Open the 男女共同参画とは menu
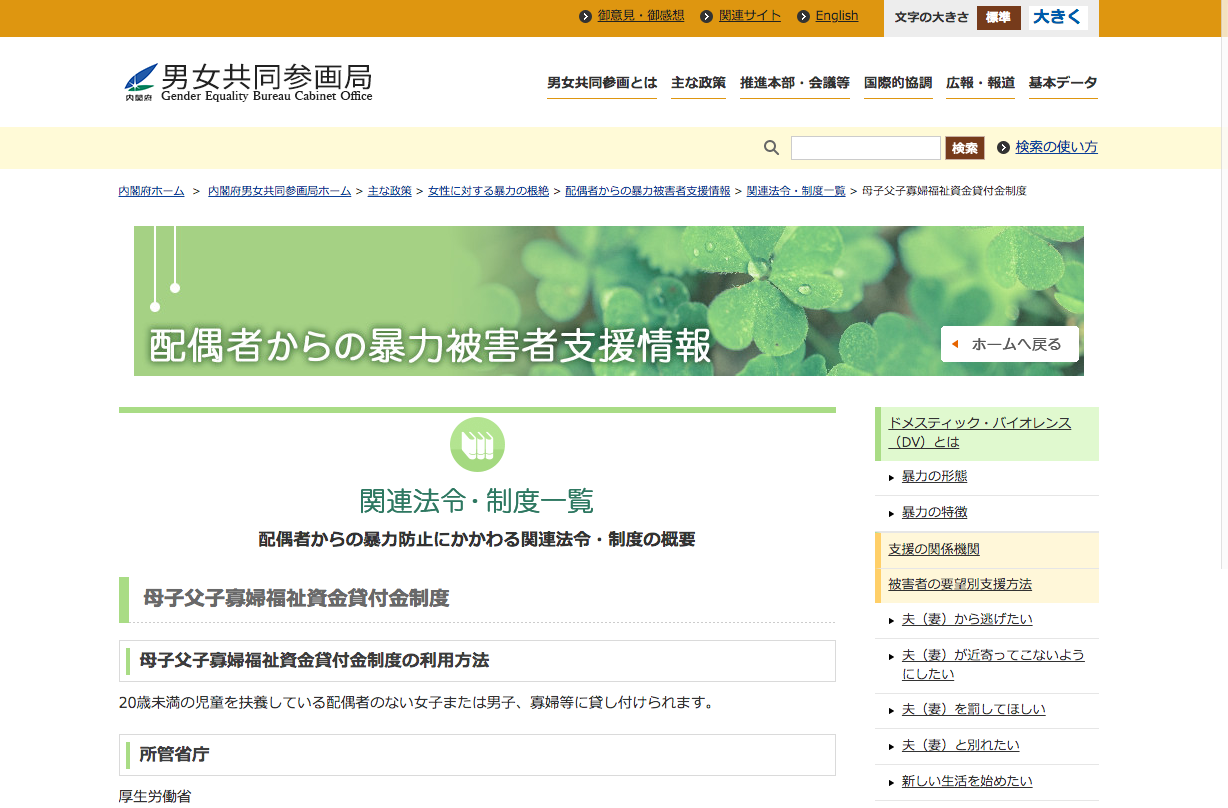The width and height of the screenshot is (1228, 808). pyautogui.click(x=602, y=83)
